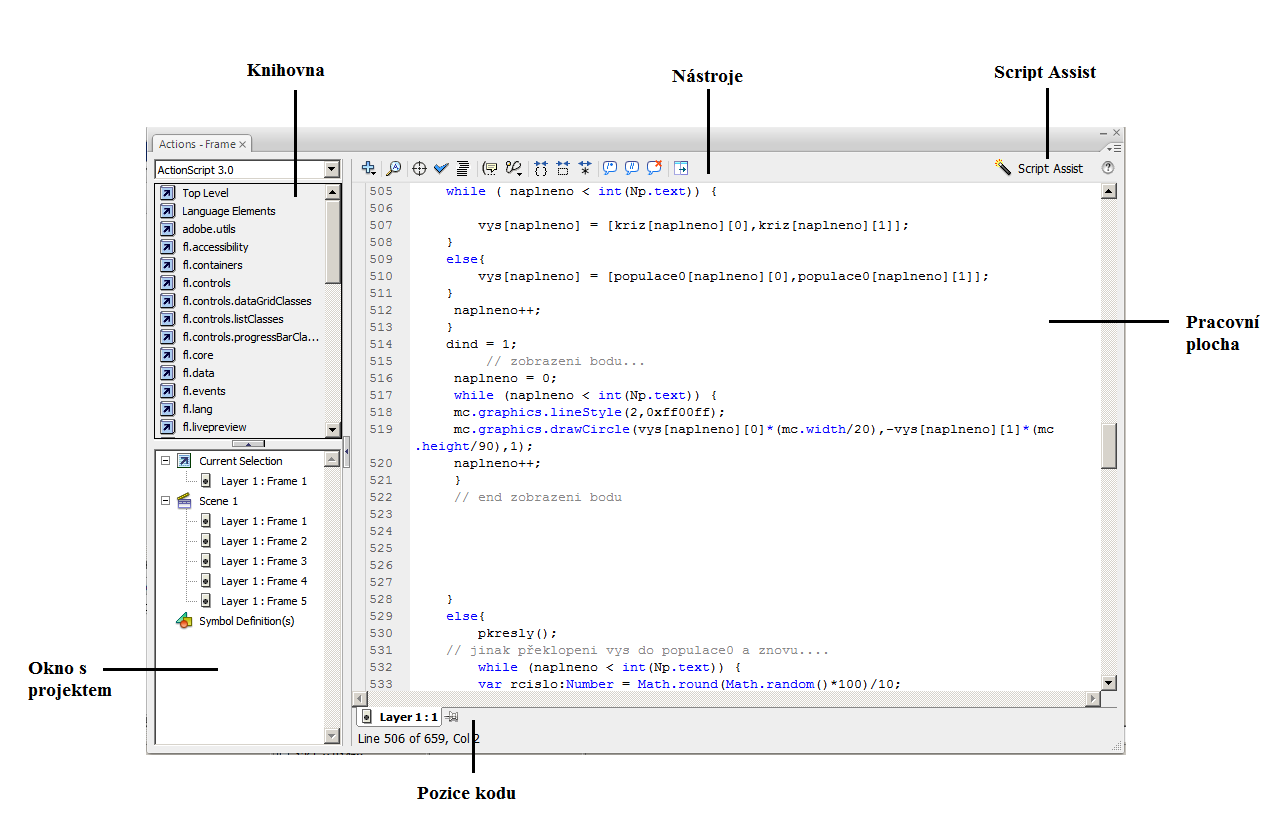Click Expand all icon
1265x814 pixels.
584,169
